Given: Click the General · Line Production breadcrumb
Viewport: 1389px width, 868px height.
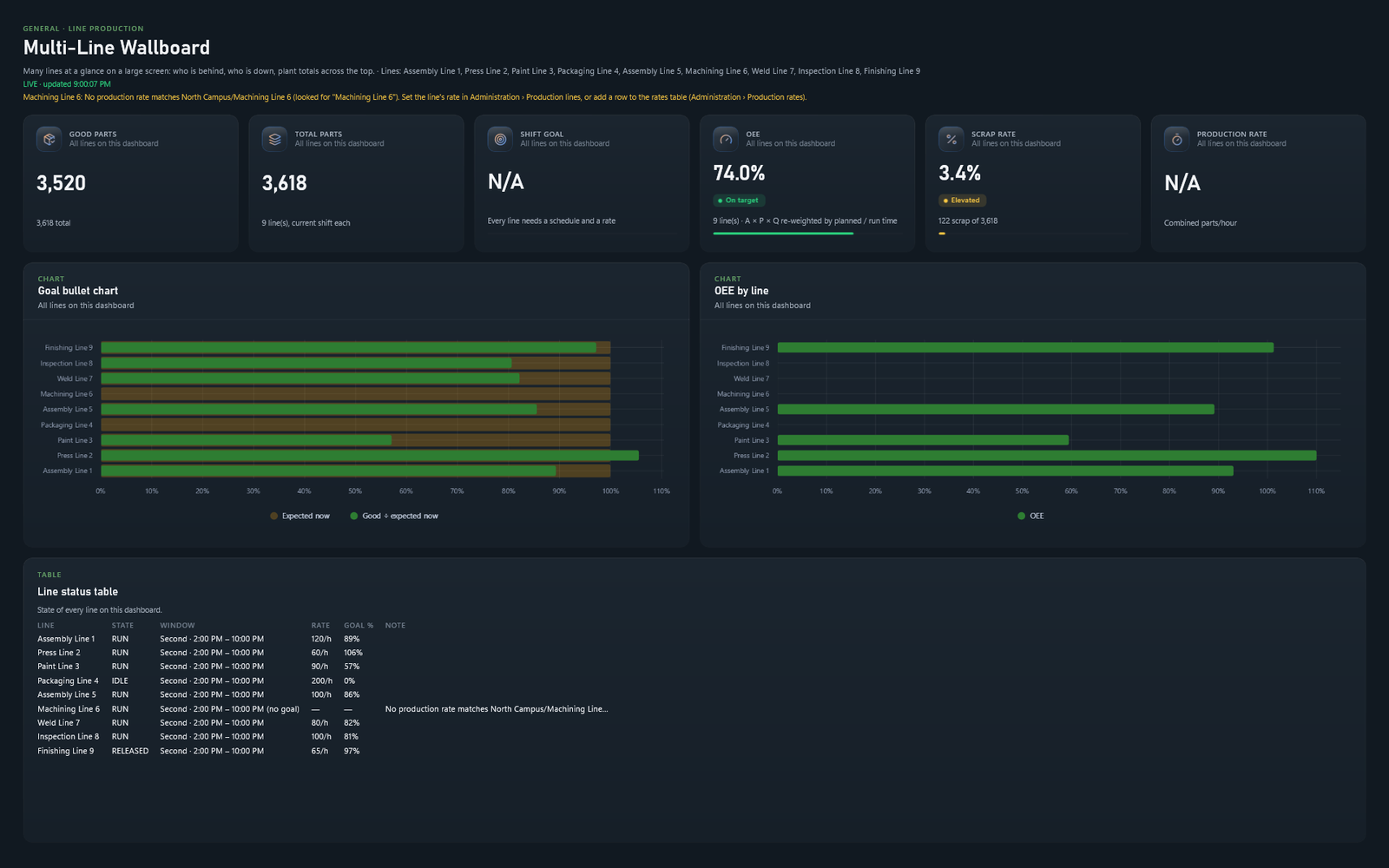Looking at the screenshot, I should click(83, 29).
